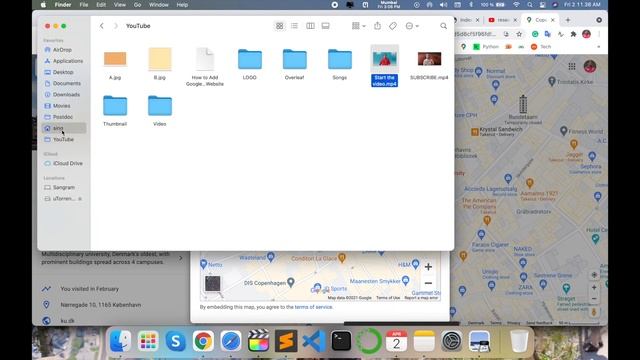Open the View menu
Screen dimensions: 640x360
pyautogui.click(x=120, y=5)
